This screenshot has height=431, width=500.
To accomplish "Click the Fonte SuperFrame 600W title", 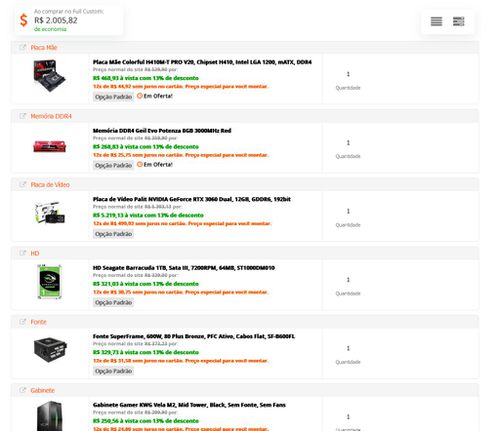I will [x=194, y=336].
